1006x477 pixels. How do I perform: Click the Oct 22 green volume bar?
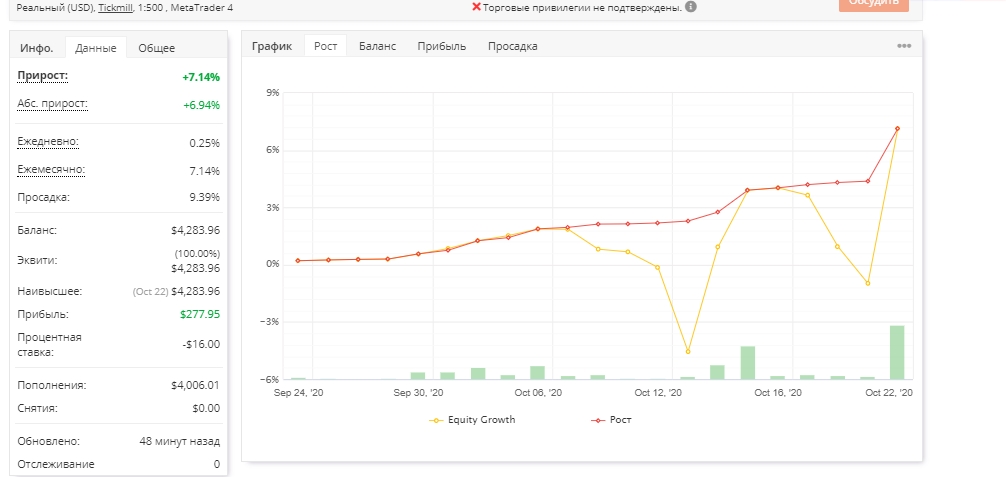click(897, 352)
